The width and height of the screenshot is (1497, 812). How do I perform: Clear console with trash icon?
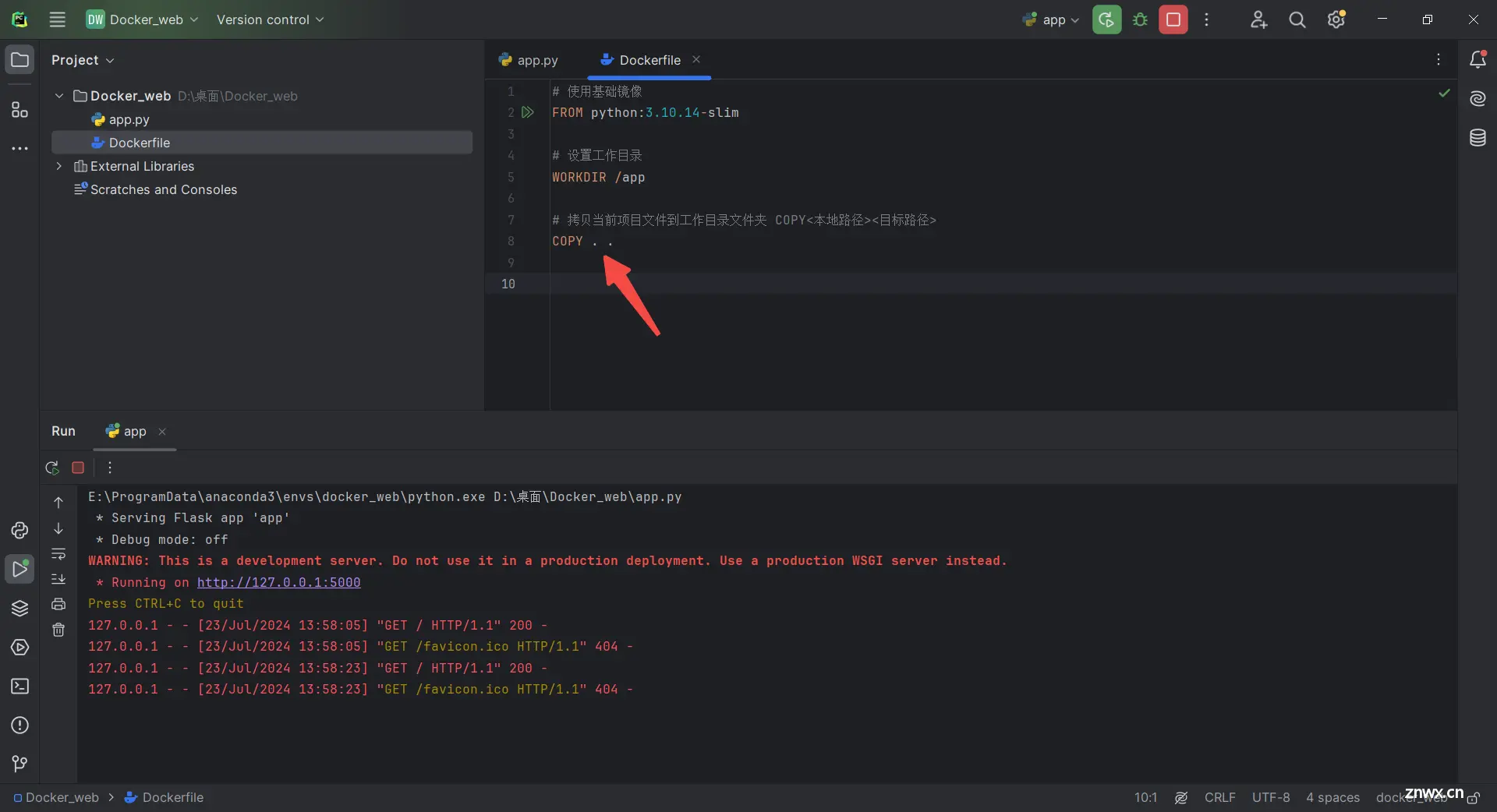58,630
